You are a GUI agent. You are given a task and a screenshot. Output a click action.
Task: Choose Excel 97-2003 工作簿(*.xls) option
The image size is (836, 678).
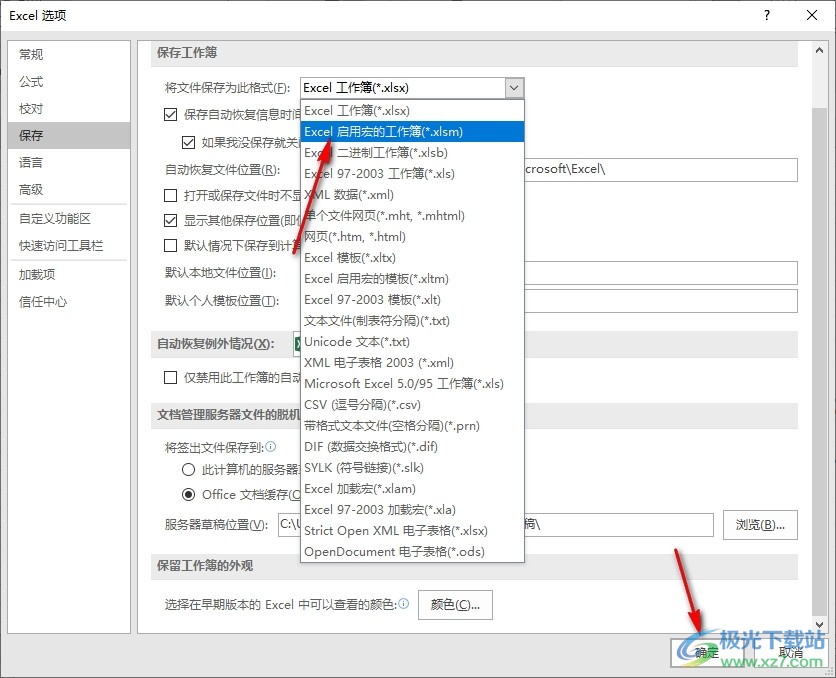coord(412,173)
